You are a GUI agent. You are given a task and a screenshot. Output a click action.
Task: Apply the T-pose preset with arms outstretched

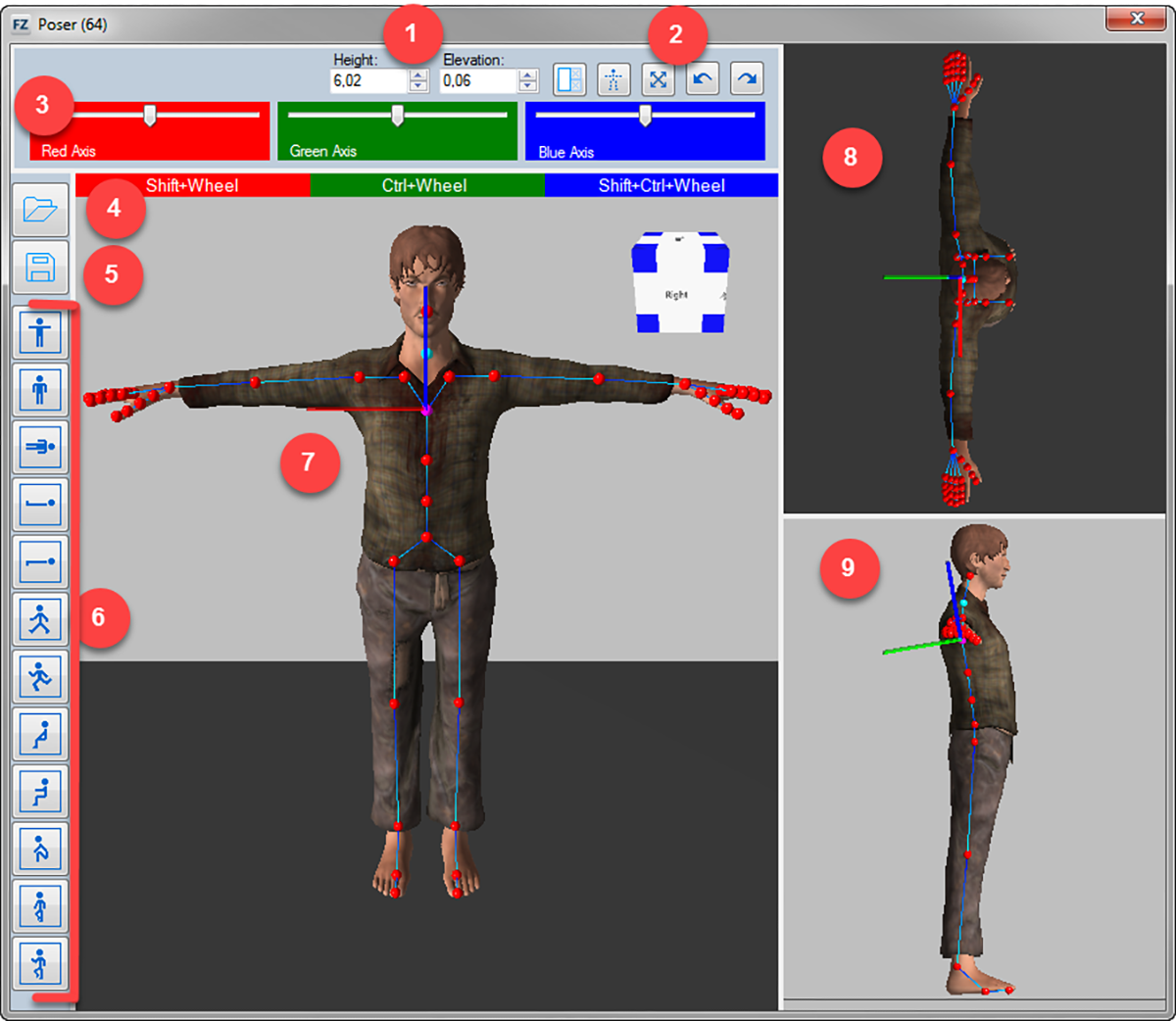tap(40, 333)
